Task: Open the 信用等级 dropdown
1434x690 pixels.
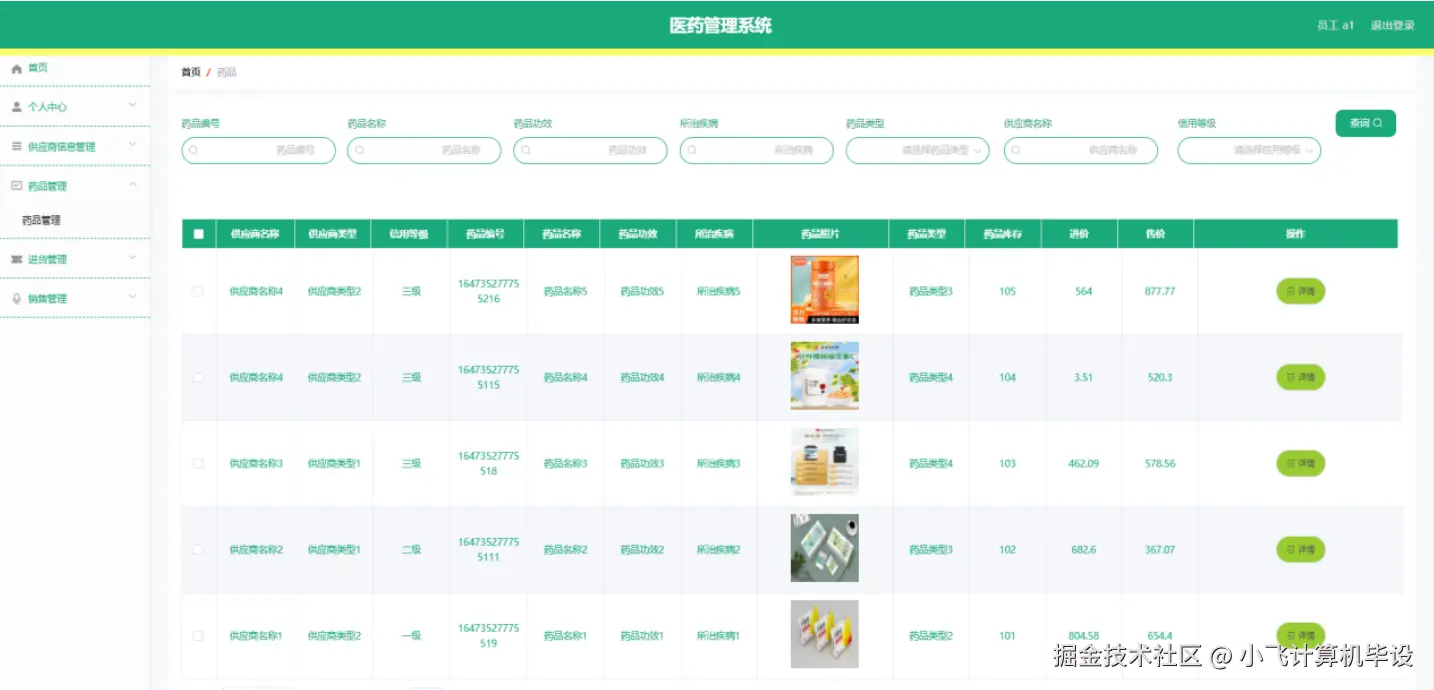Action: 1248,150
